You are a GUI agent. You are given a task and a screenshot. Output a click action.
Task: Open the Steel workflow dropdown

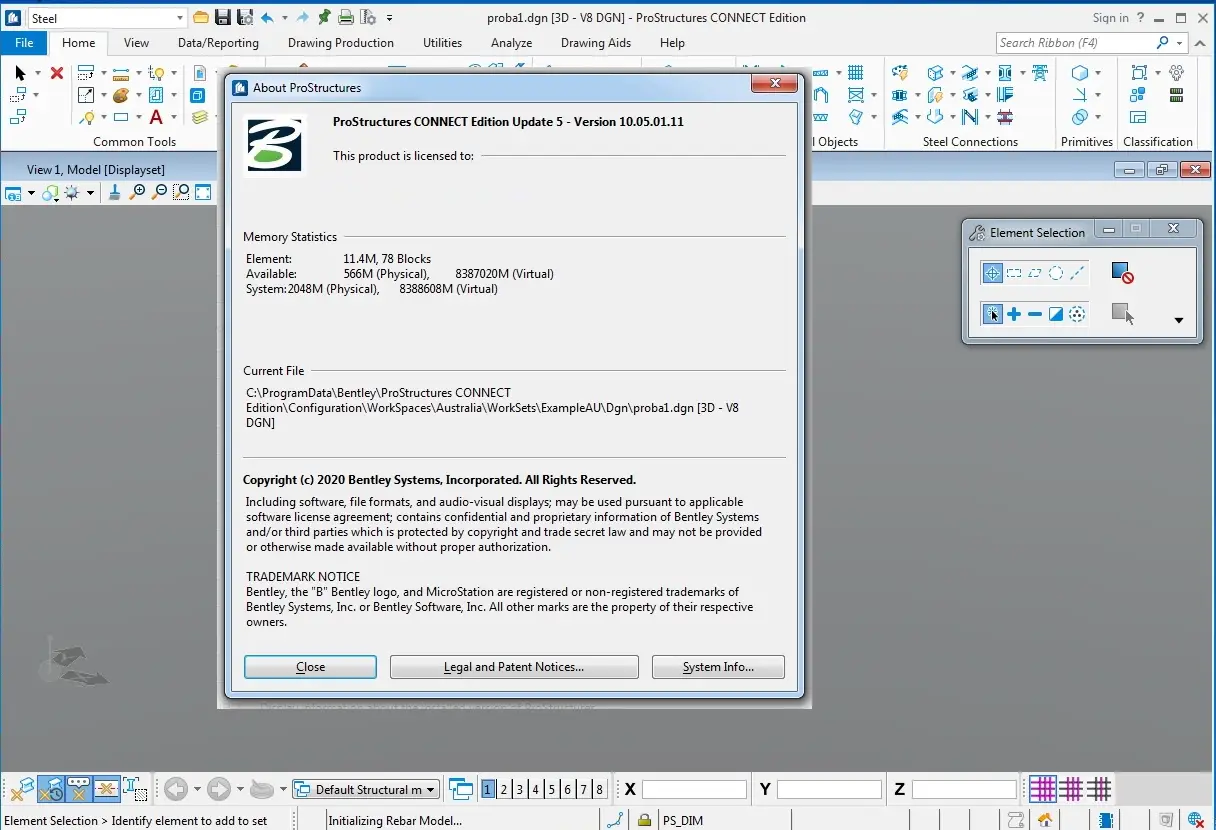[x=180, y=18]
